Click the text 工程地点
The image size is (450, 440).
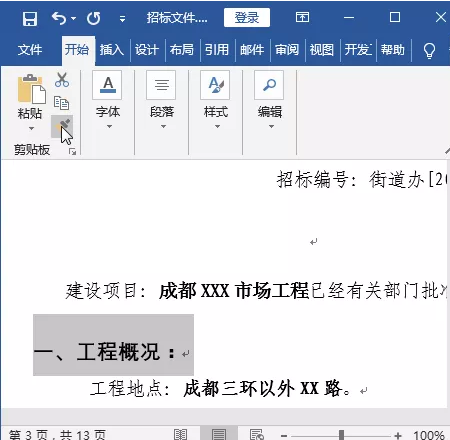[x=126, y=389]
